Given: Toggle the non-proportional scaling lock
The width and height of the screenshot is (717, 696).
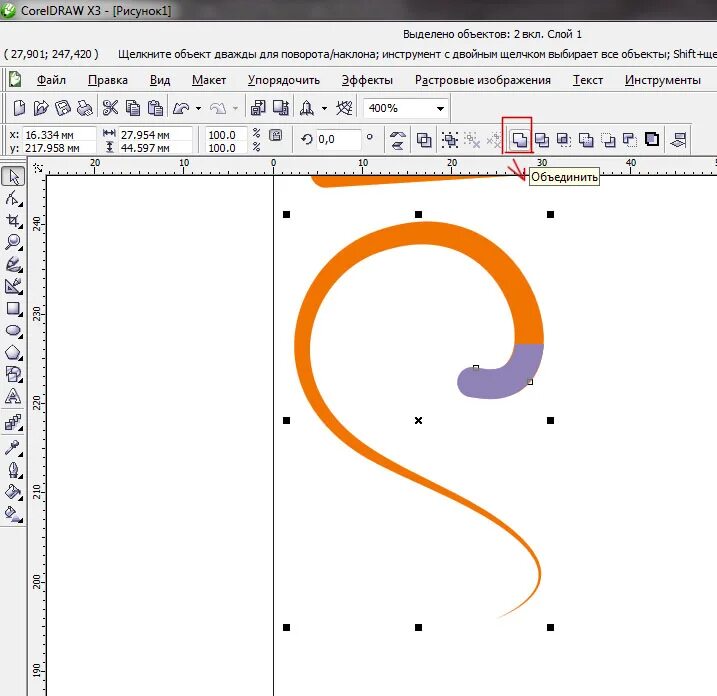Looking at the screenshot, I should point(276,135).
